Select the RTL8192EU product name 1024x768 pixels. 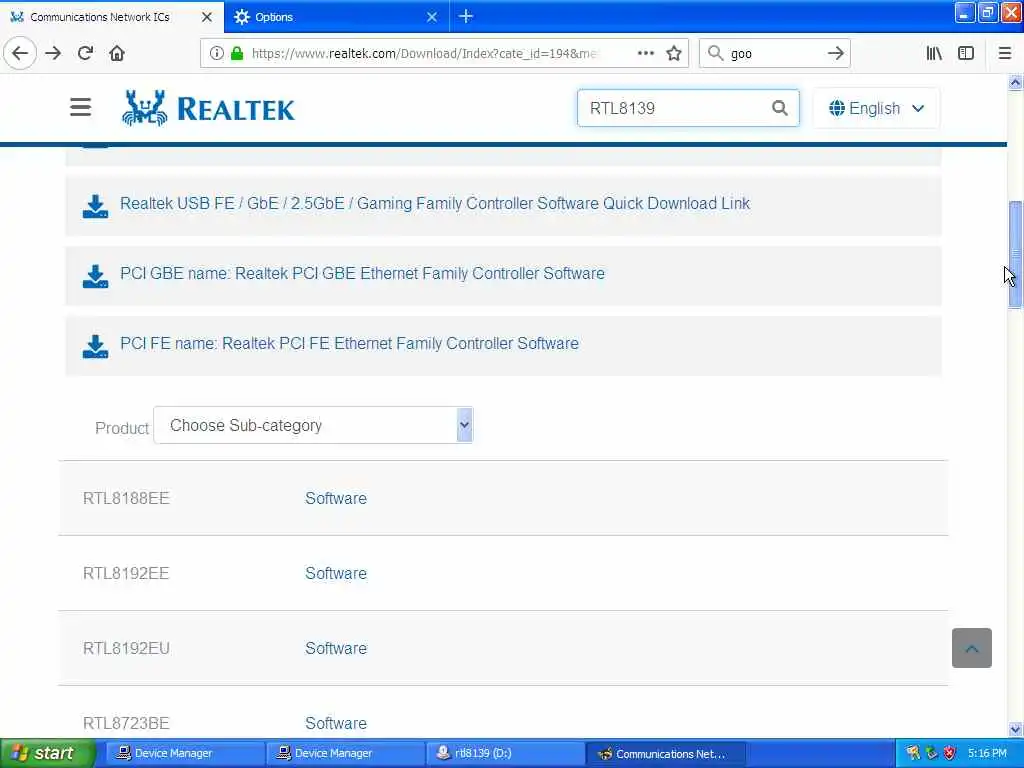click(x=126, y=648)
